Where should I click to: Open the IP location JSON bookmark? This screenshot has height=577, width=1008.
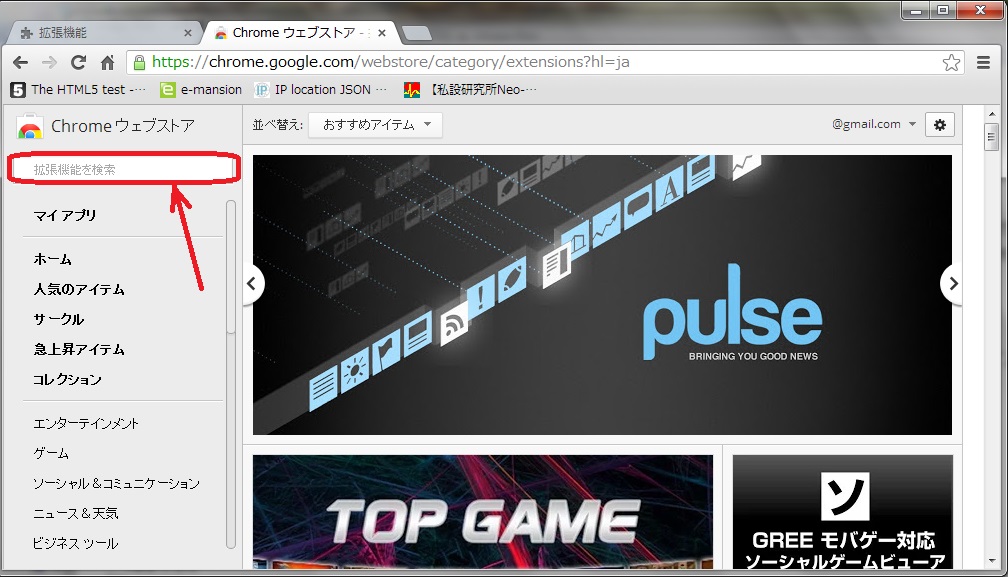321,90
